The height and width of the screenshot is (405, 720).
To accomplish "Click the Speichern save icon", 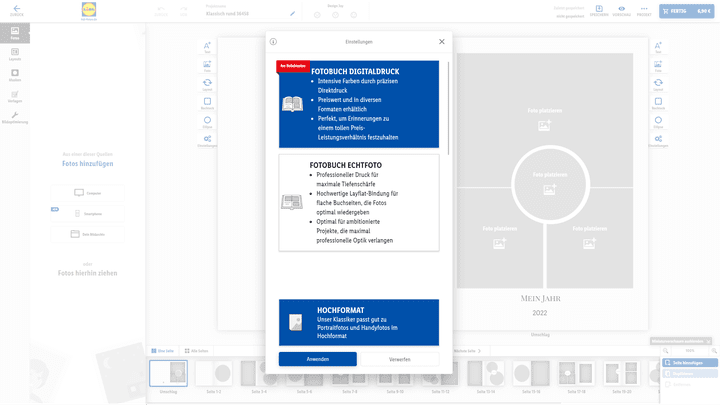I will (x=598, y=10).
